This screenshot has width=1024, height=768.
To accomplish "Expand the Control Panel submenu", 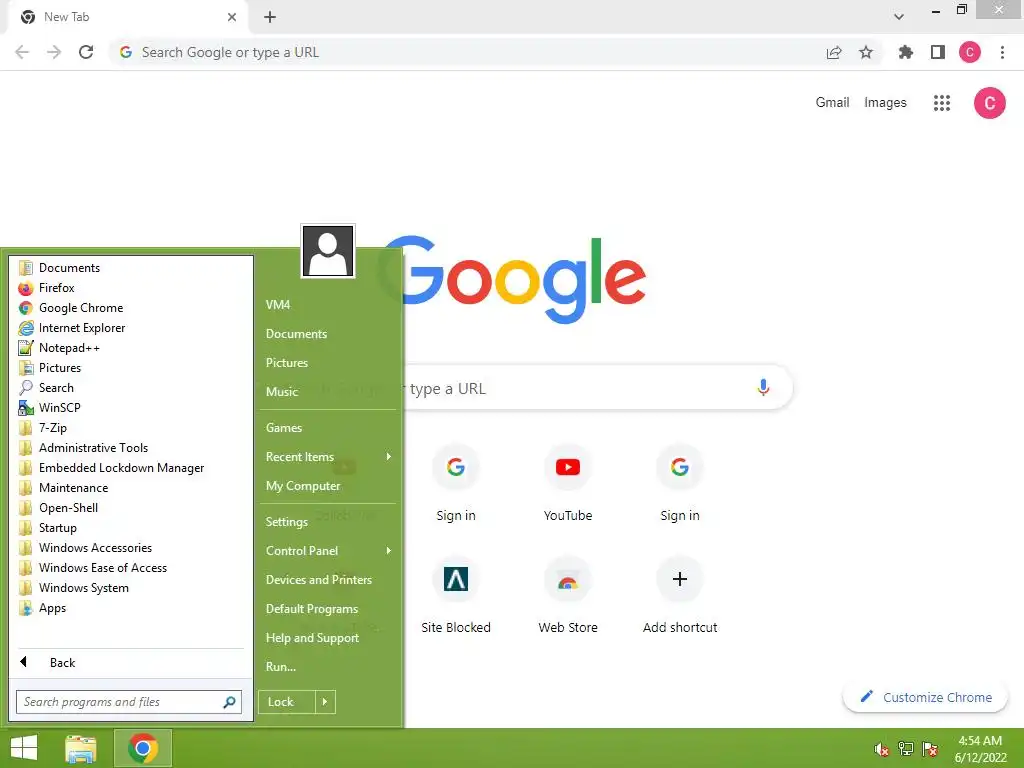I will [328, 551].
